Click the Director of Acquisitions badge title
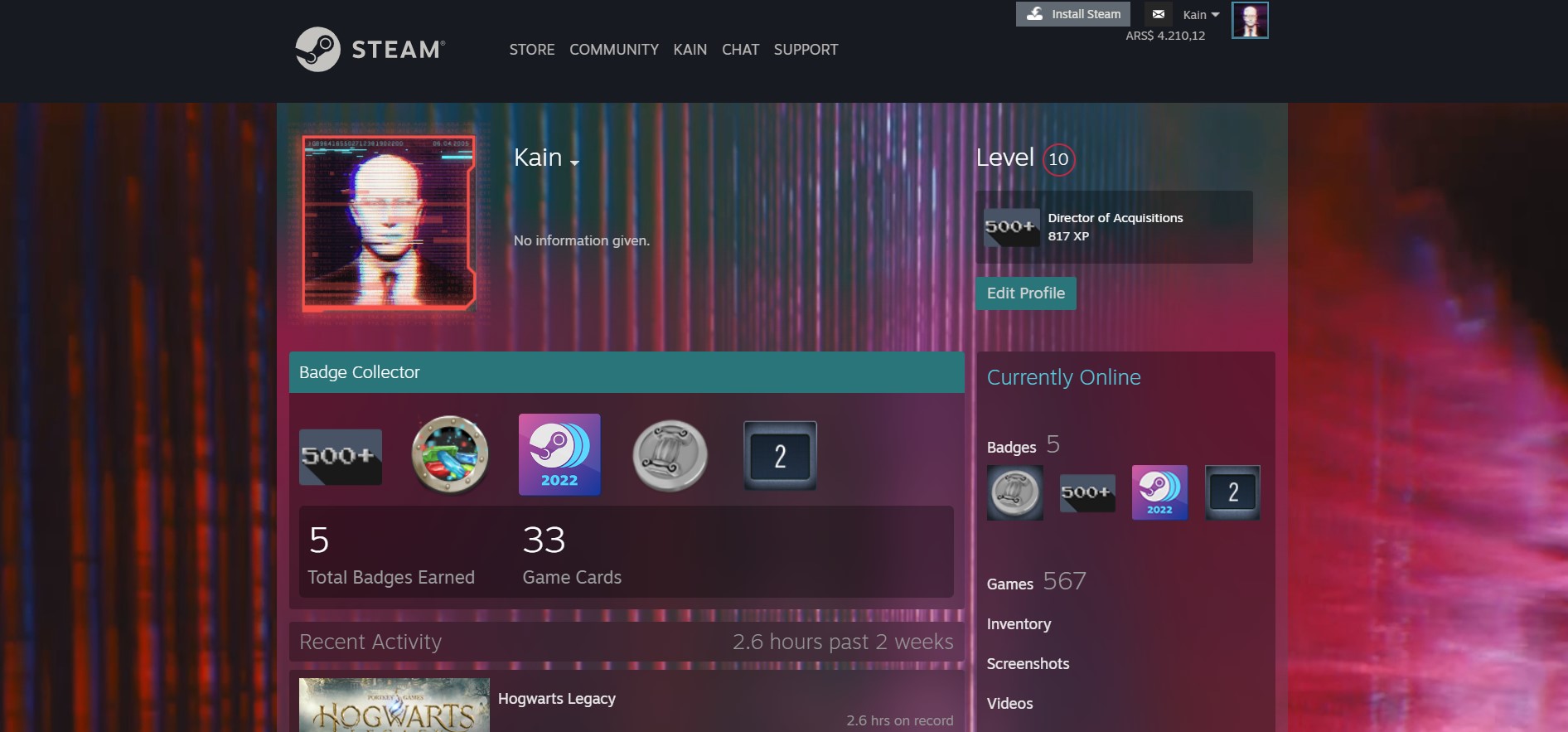 pyautogui.click(x=1116, y=218)
